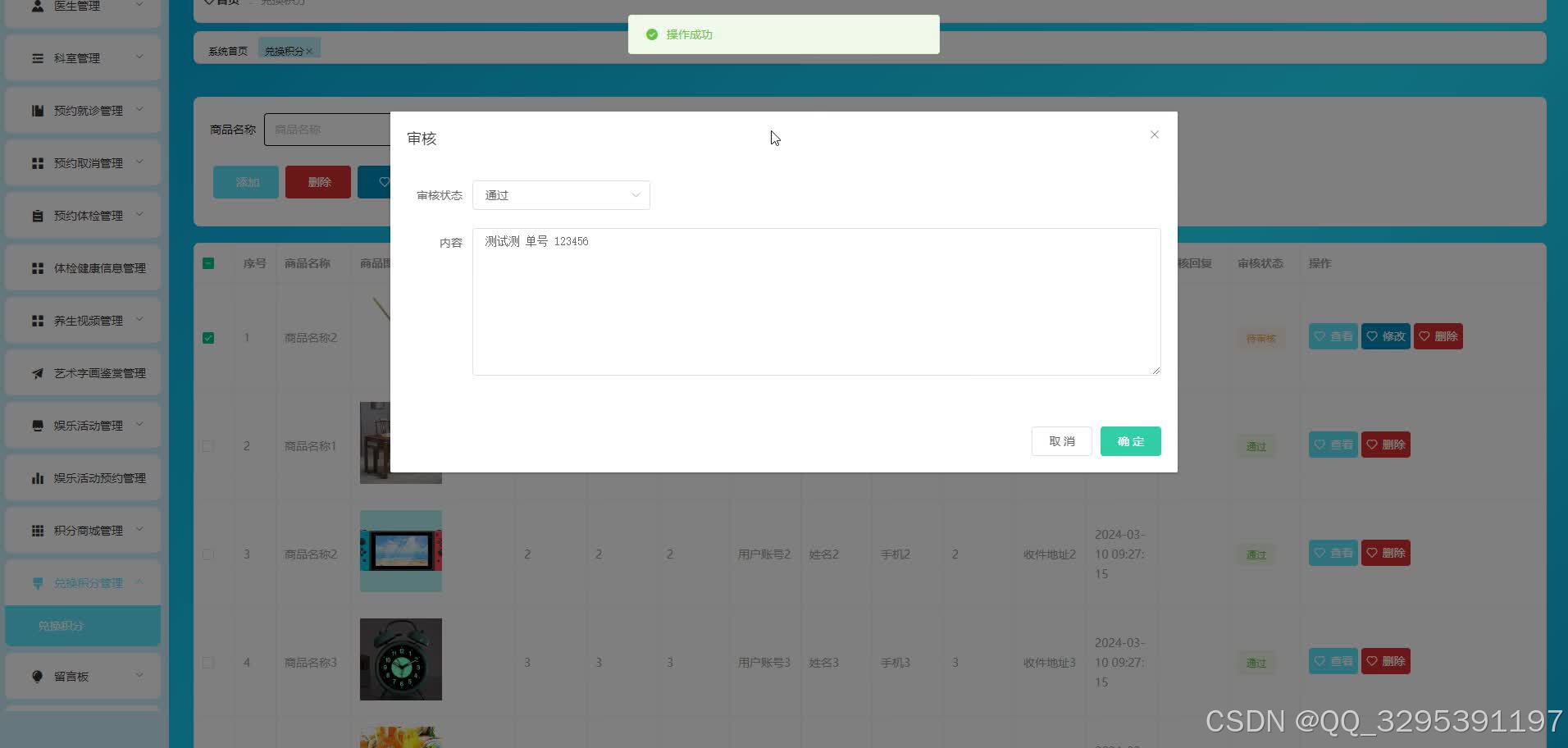Click the 取消 button in the dialog
This screenshot has width=1568, height=748.
coord(1062,441)
